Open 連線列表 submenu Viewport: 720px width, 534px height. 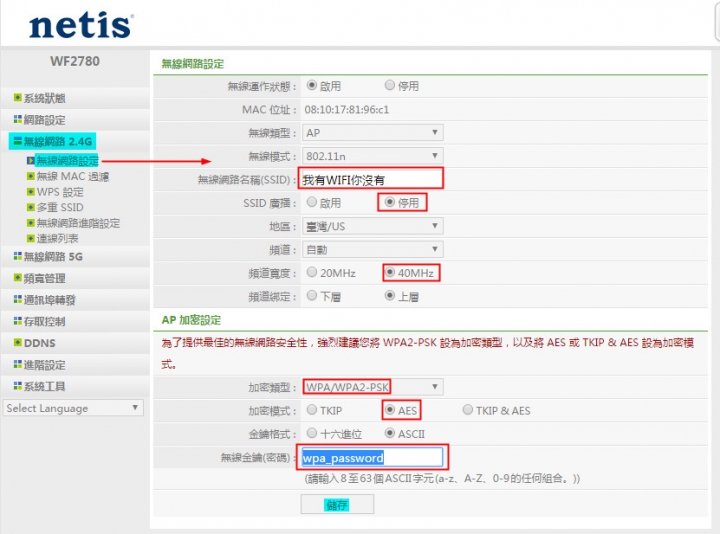click(57, 238)
